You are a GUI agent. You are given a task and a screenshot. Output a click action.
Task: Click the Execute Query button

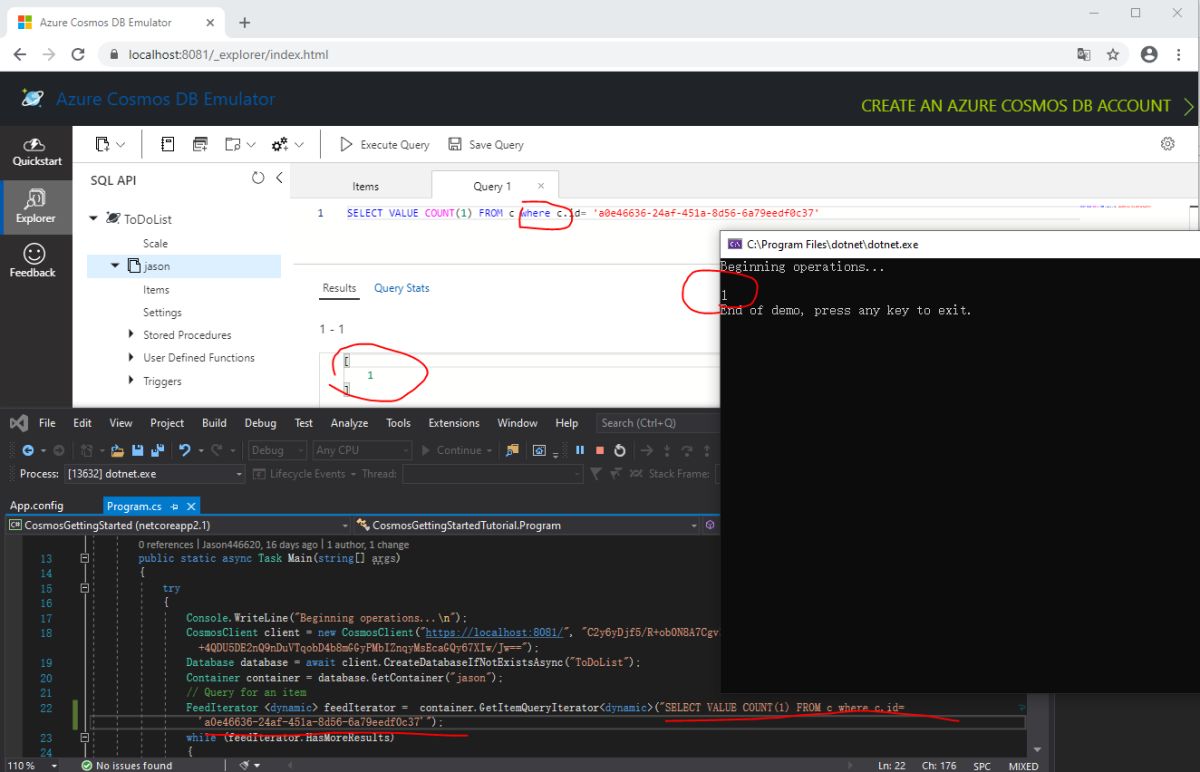(x=385, y=145)
